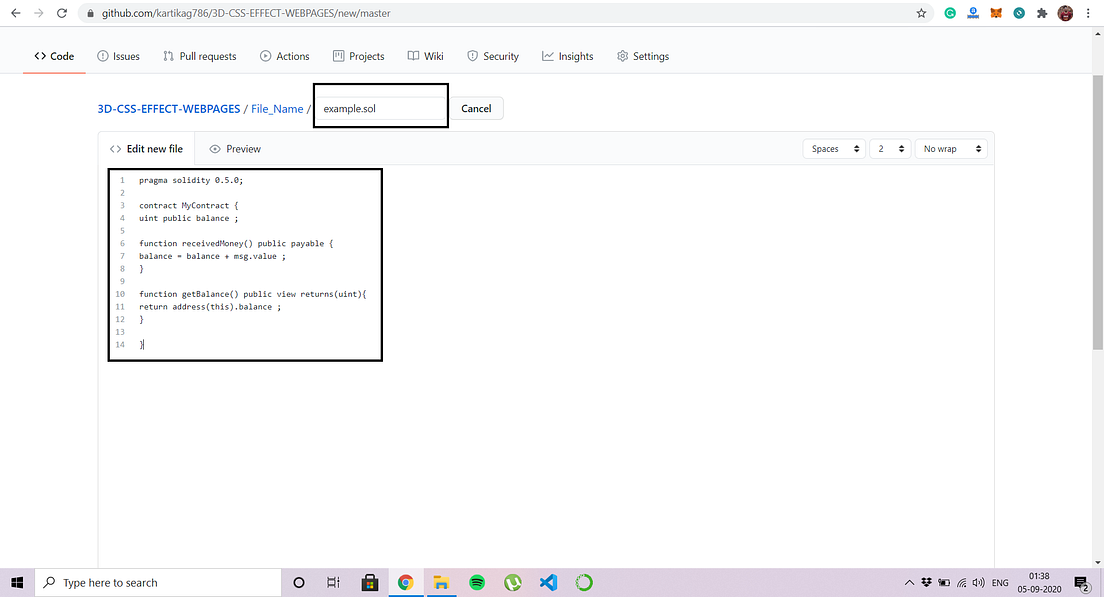The width and height of the screenshot is (1104, 597).
Task: Reload the page using the refresh icon
Action: [x=62, y=13]
